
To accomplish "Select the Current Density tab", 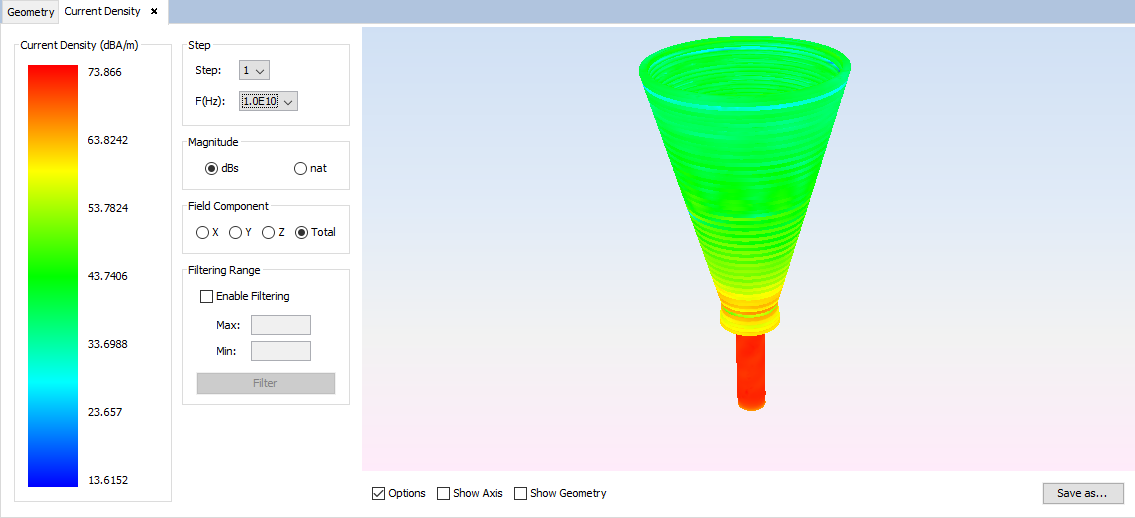I will point(102,12).
